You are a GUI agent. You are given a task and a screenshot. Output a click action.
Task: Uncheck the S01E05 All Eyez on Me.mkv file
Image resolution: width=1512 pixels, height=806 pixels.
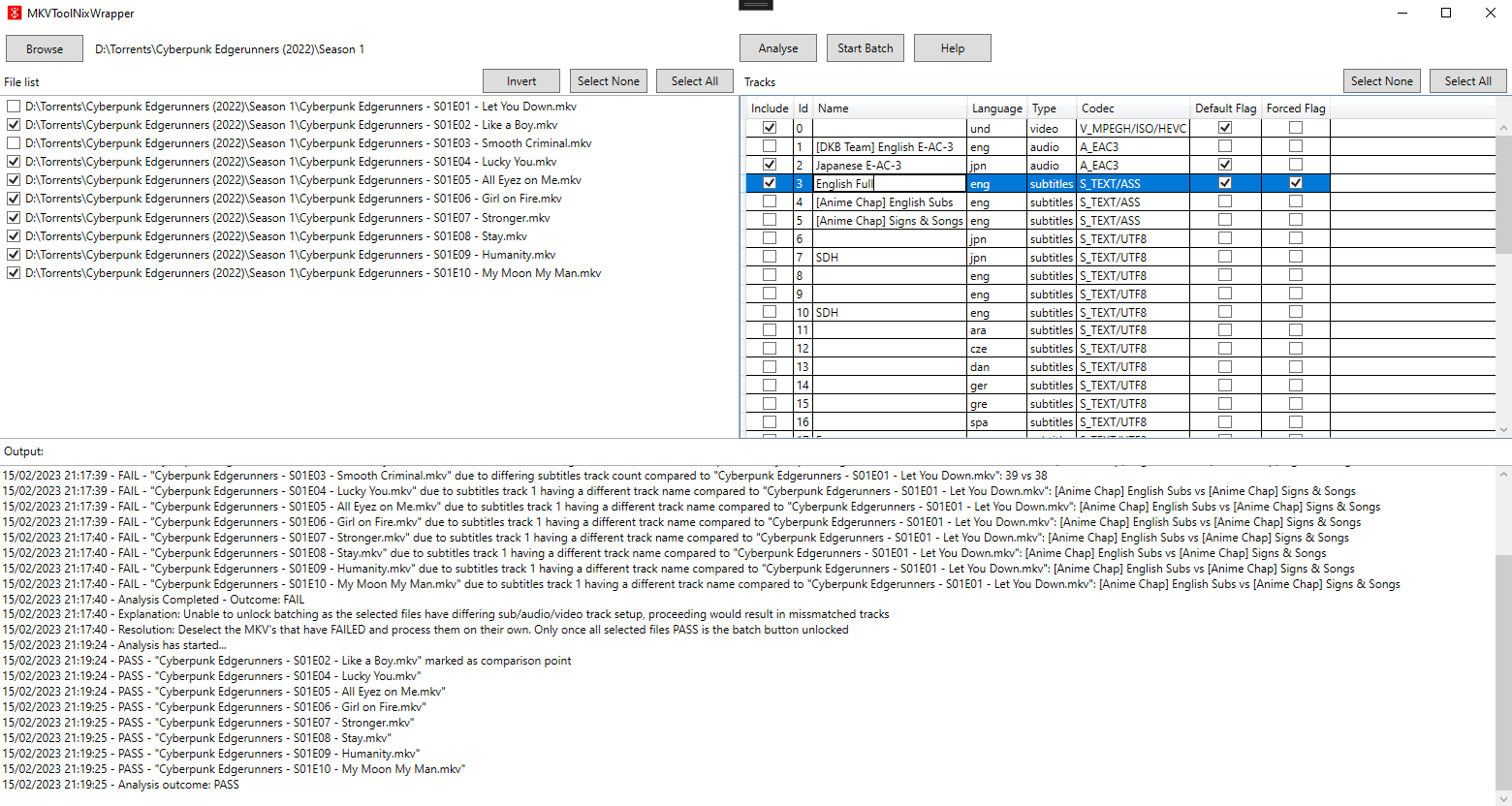click(14, 180)
